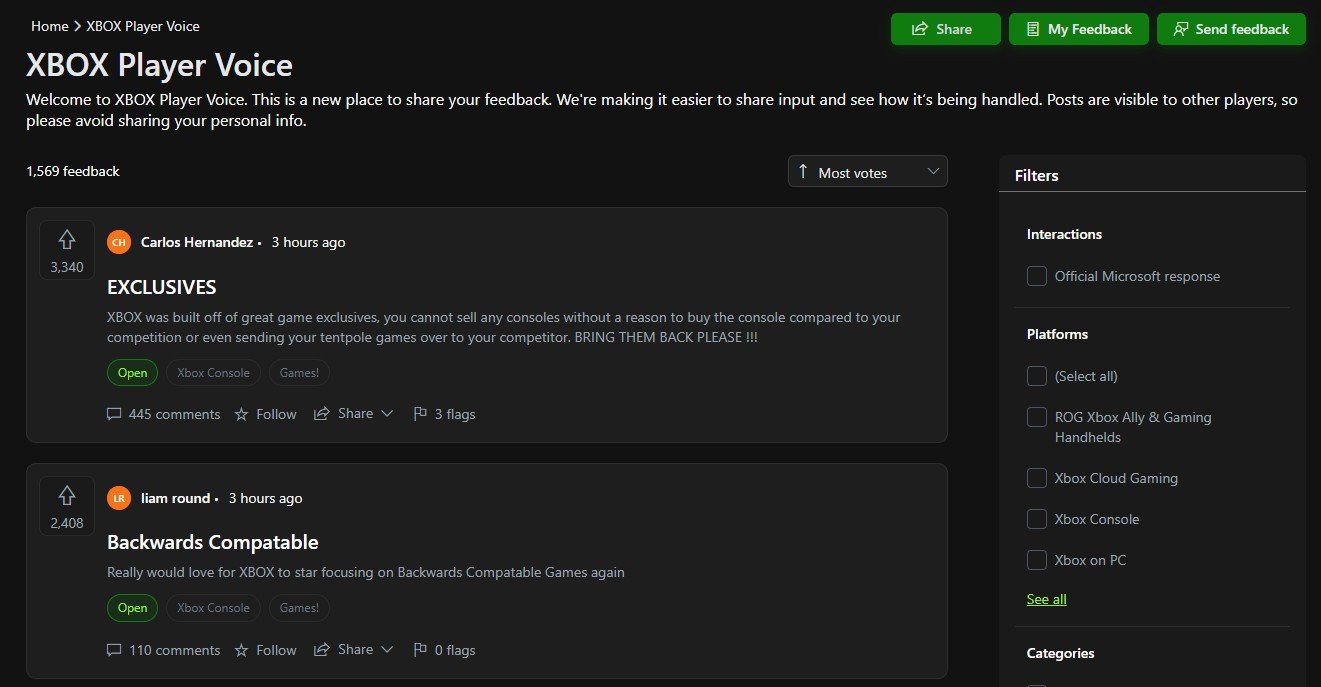Click Carlos Hernandez's CH avatar
This screenshot has width=1321, height=687.
[119, 242]
